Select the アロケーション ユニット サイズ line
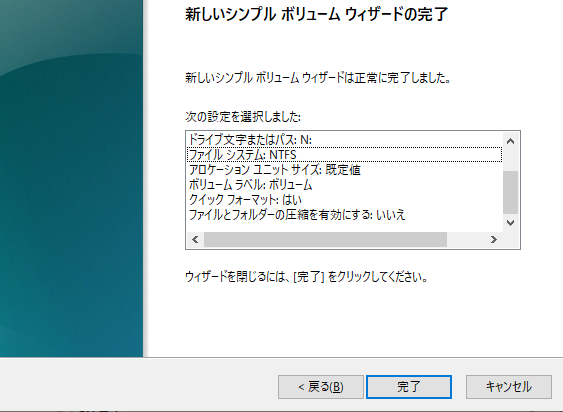 [x=344, y=170]
